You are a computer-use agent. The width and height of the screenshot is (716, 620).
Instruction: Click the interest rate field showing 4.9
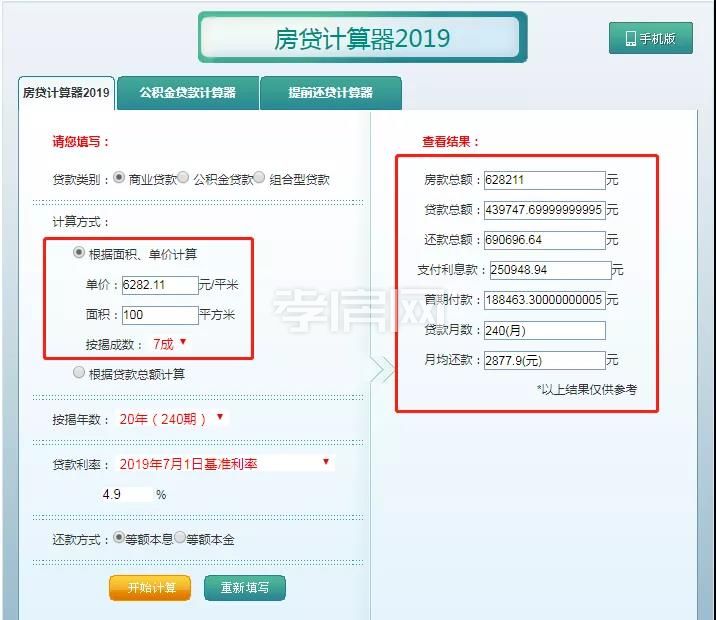click(126, 494)
